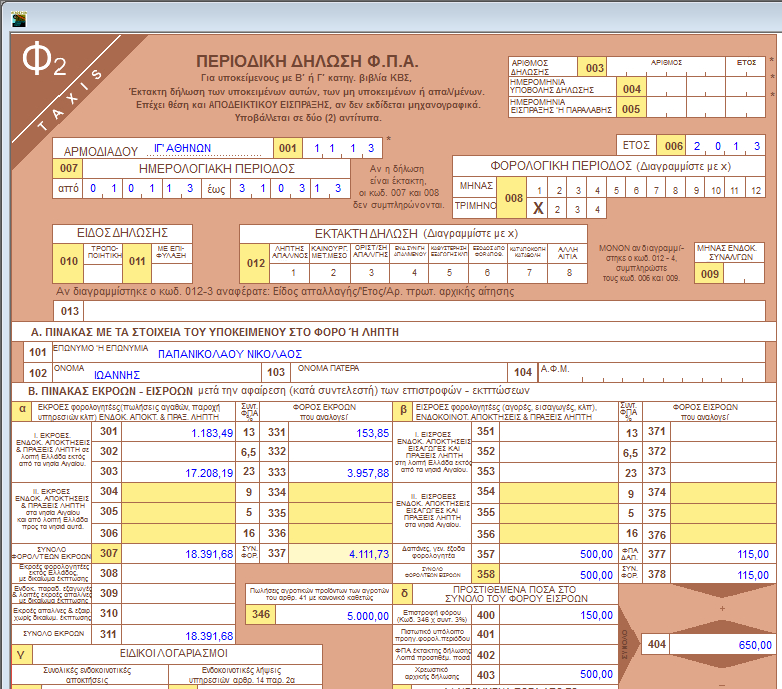This screenshot has height=689, width=782.
Task: Click field 378 with value 115,00
Action: pos(723,574)
